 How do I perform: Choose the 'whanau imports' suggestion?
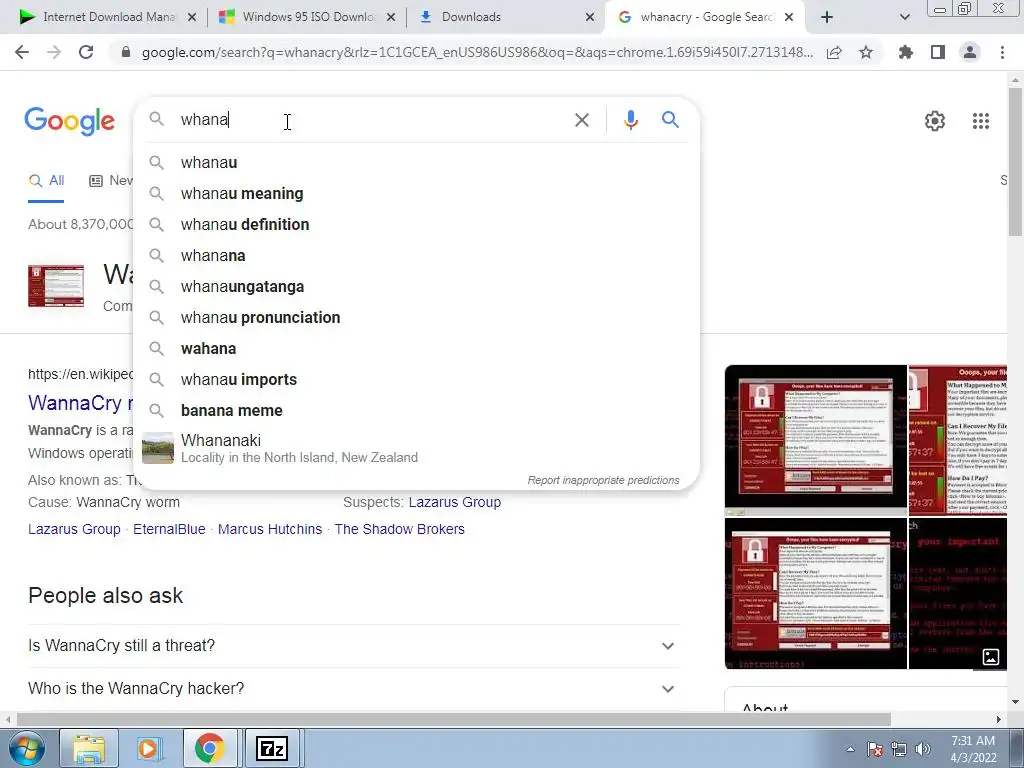417,379
